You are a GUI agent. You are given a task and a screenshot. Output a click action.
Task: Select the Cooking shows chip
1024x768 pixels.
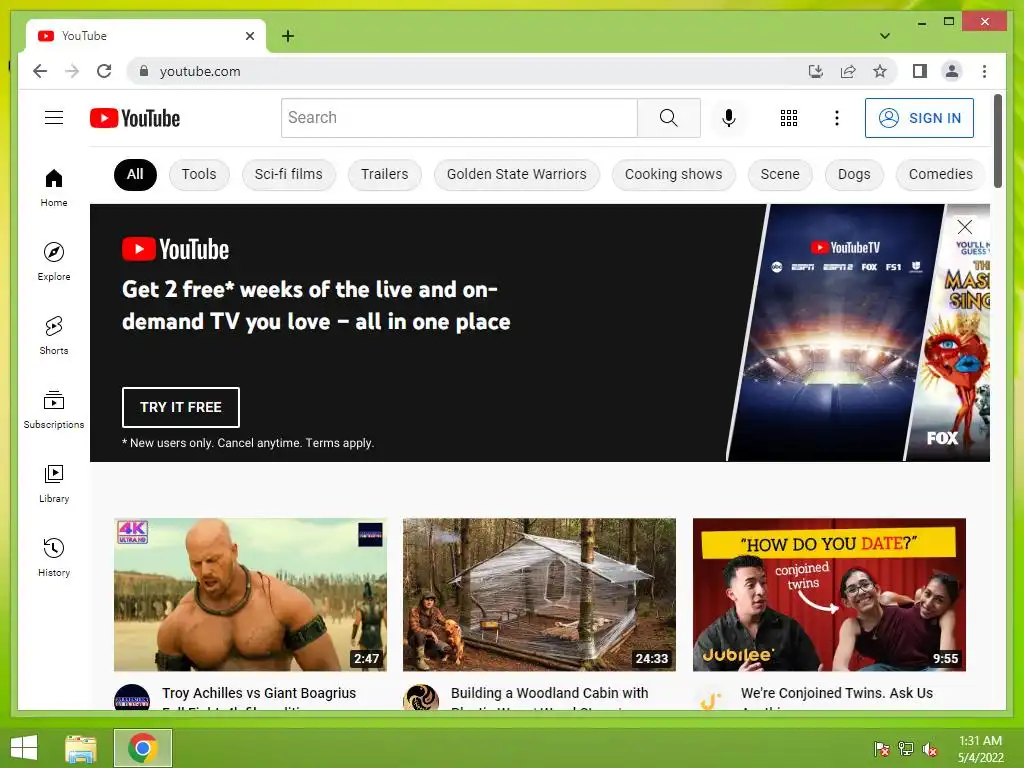click(673, 174)
